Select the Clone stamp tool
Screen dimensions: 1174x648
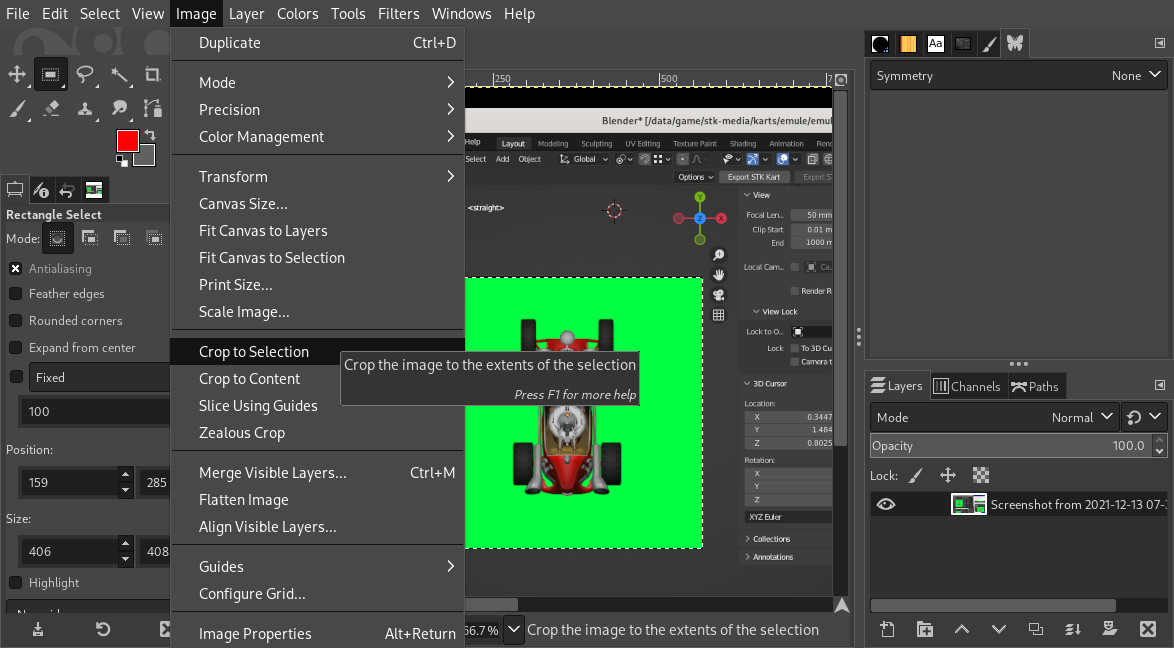[85, 109]
